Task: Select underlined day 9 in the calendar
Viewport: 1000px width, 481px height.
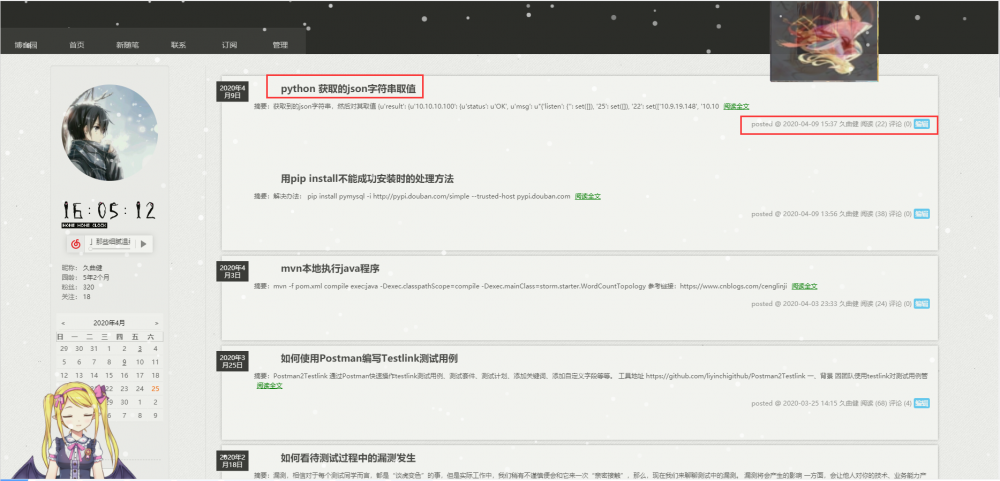Action: point(124,362)
